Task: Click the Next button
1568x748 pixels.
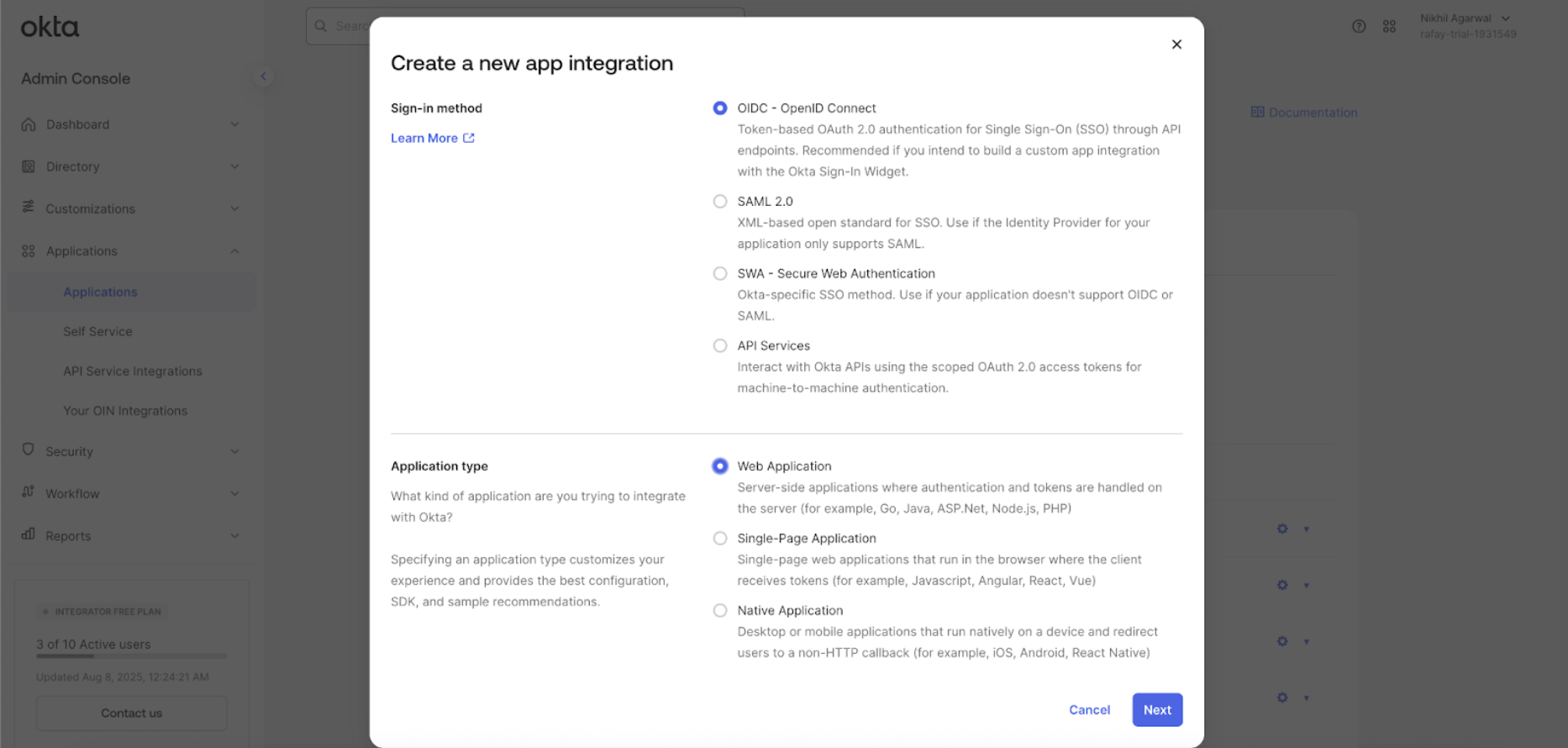Action: [1157, 710]
